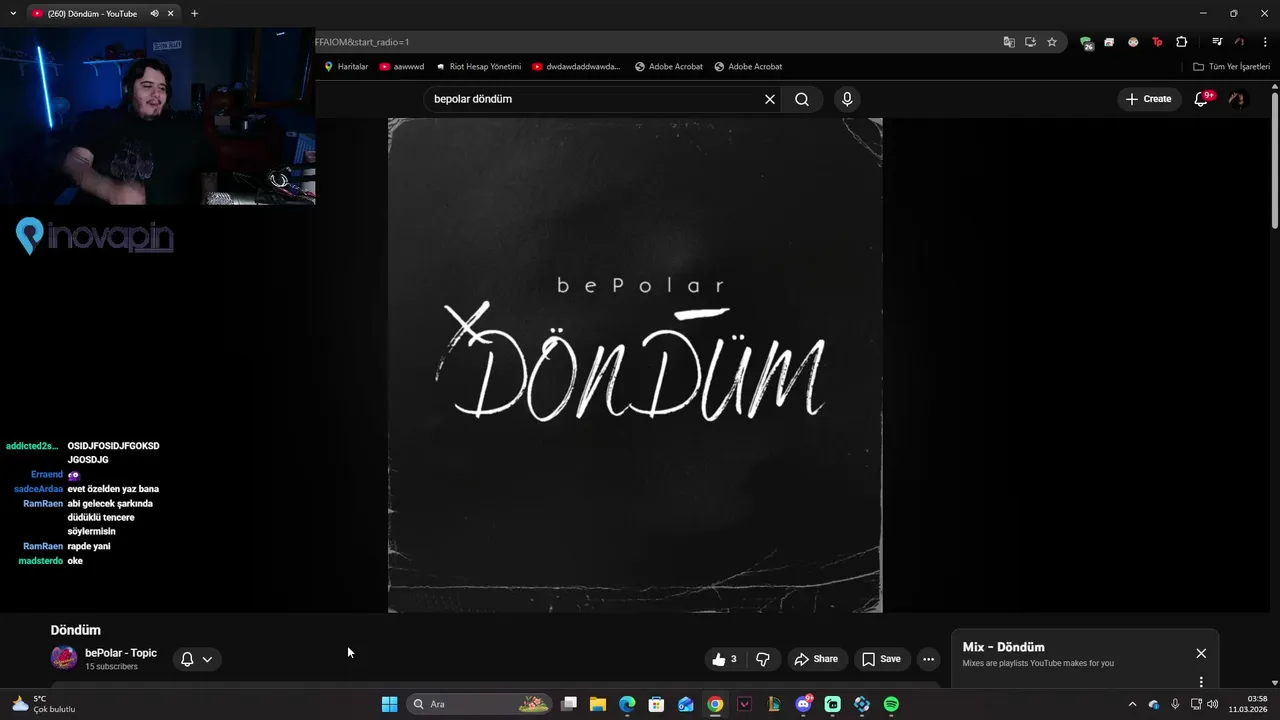1280x720 pixels.
Task: Show hidden system tray icons
Action: tap(1132, 704)
